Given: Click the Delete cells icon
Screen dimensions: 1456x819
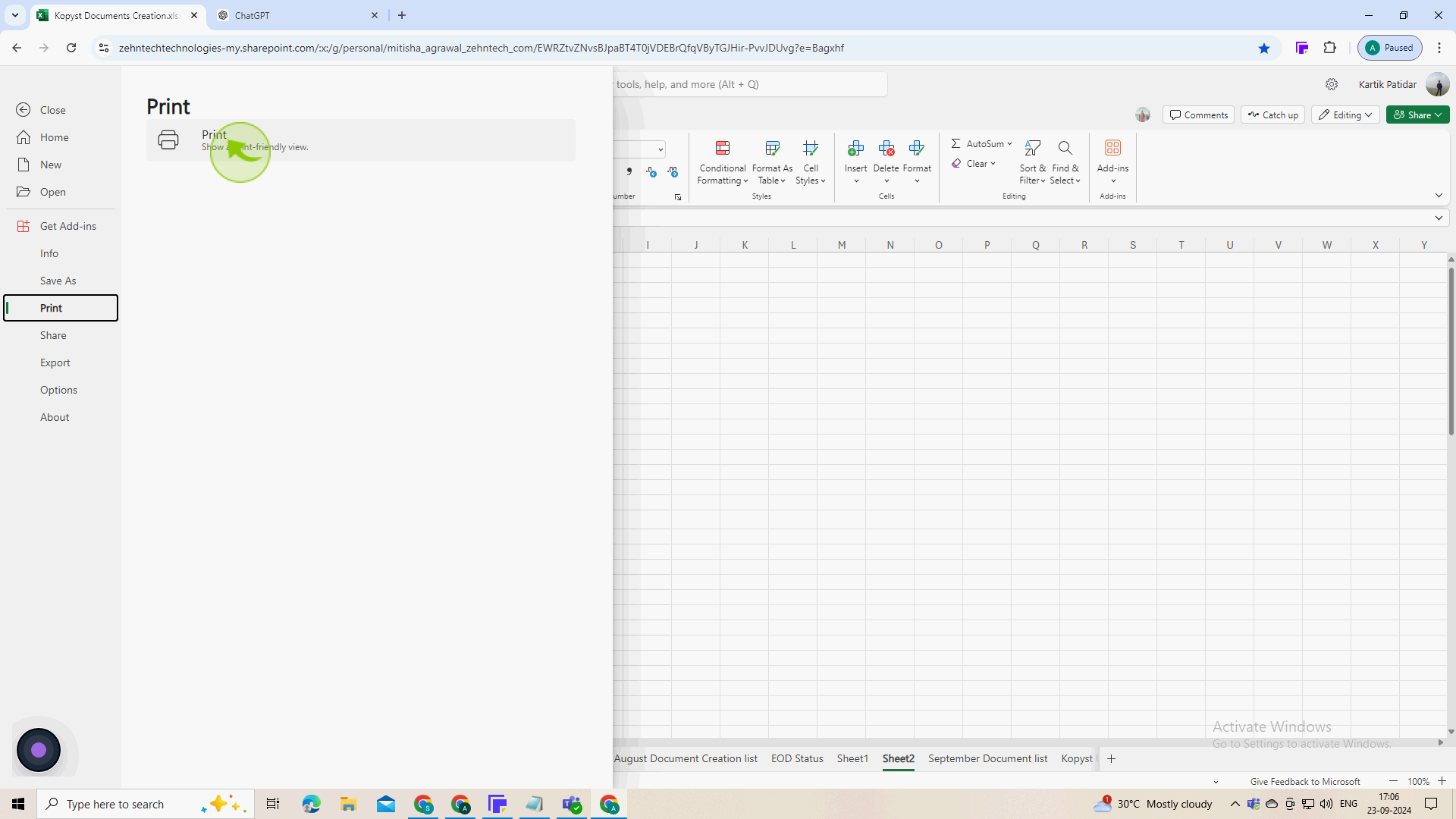Looking at the screenshot, I should coord(886,148).
